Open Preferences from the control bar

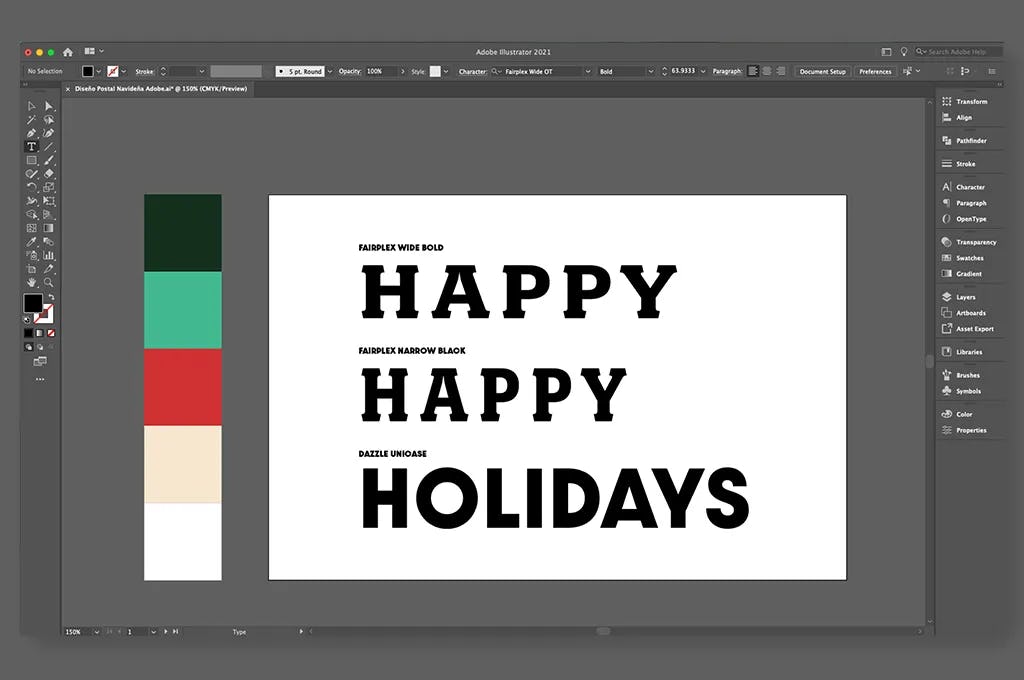pyautogui.click(x=876, y=71)
